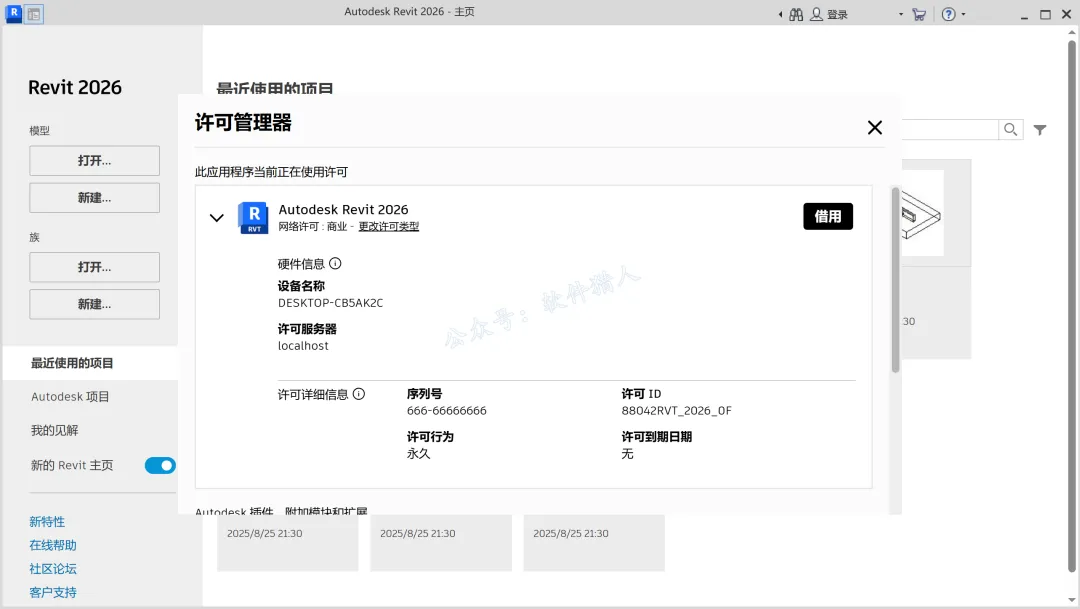This screenshot has width=1080, height=609.
Task: Click the search input field behind the dialog
Action: pyautogui.click(x=951, y=130)
